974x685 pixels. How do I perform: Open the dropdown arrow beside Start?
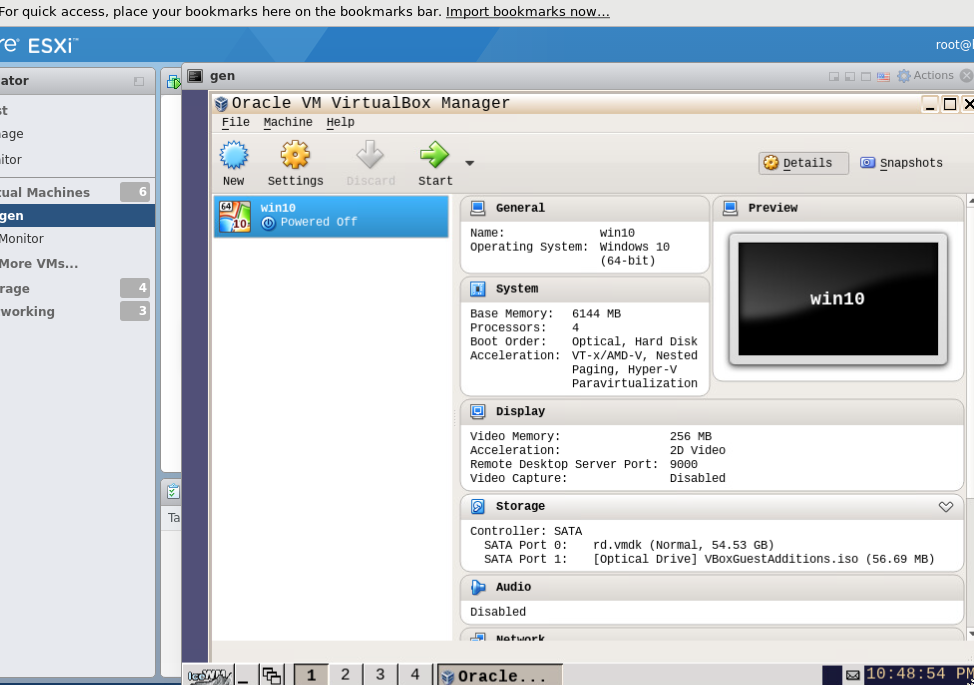point(470,163)
